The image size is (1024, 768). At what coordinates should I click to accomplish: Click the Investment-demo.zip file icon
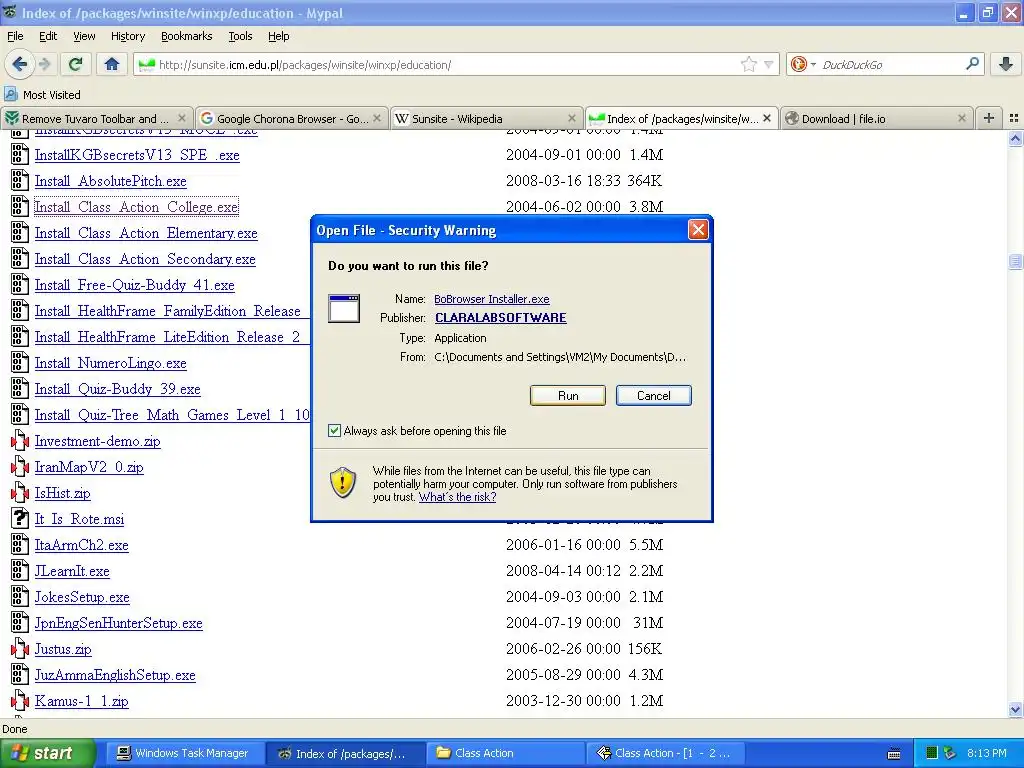click(x=20, y=441)
